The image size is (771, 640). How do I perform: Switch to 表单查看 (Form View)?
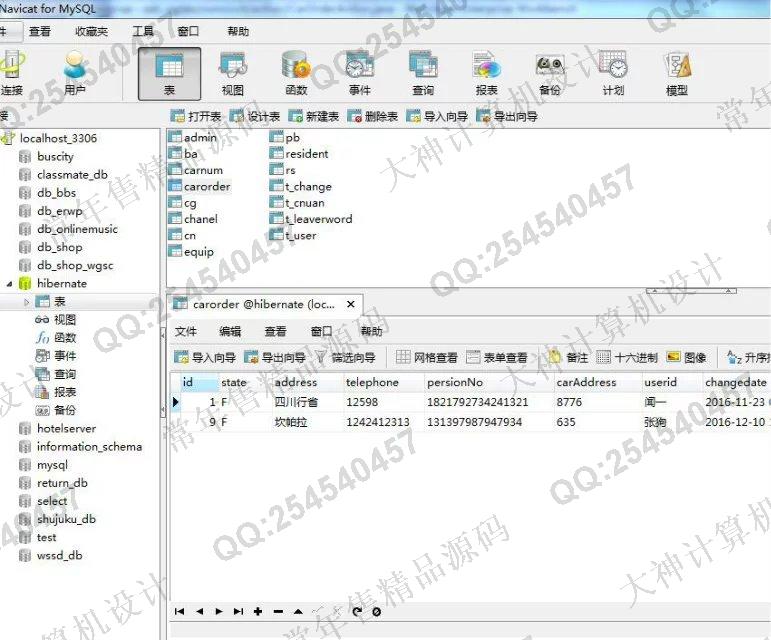(x=497, y=357)
